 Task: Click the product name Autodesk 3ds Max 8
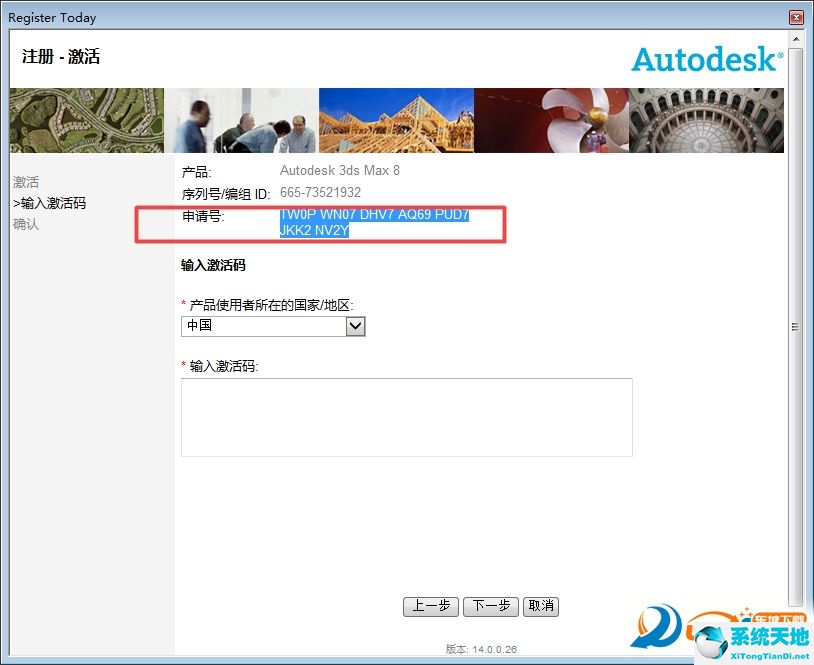pos(340,170)
